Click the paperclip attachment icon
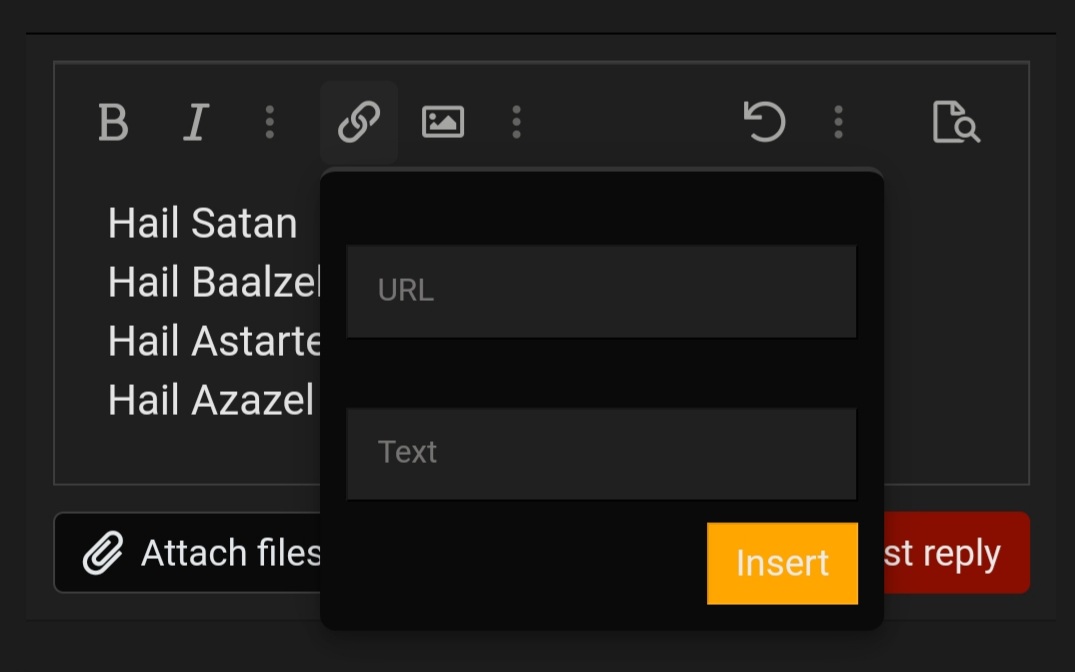The height and width of the screenshot is (672, 1075). [102, 553]
